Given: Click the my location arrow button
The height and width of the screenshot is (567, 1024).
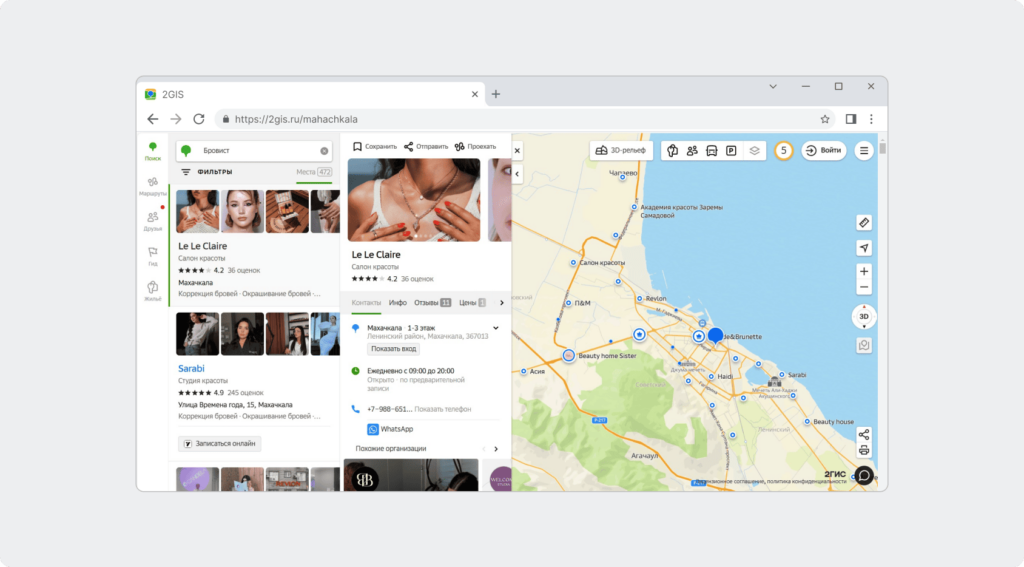Looking at the screenshot, I should click(x=864, y=248).
